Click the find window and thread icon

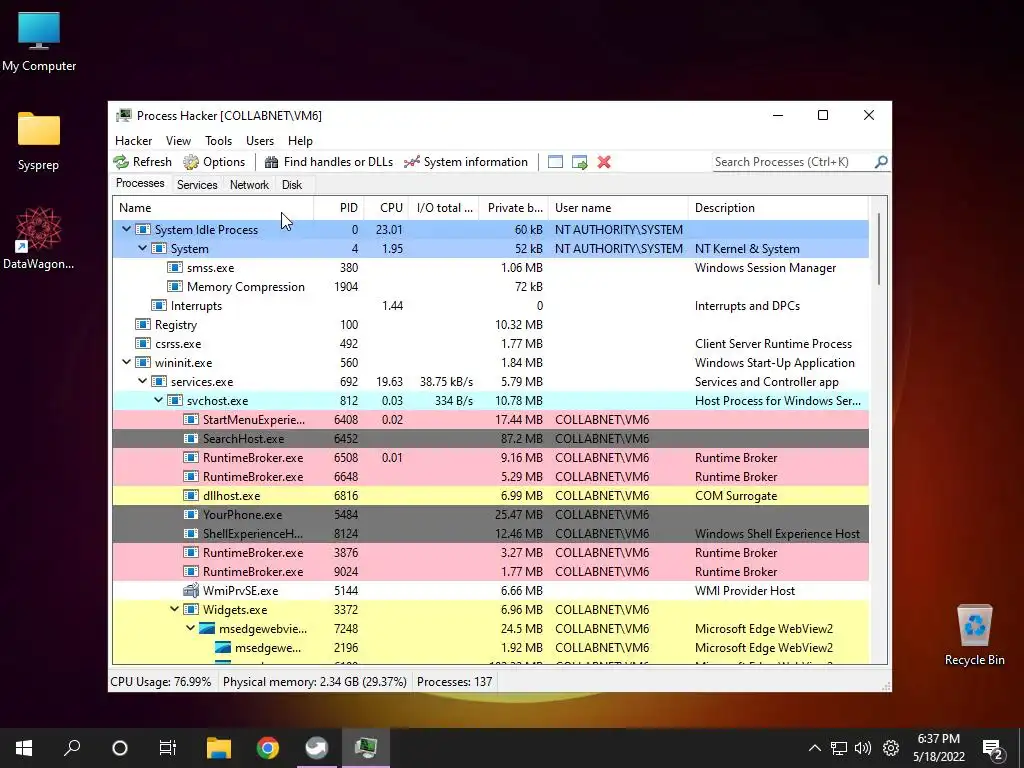[579, 162]
